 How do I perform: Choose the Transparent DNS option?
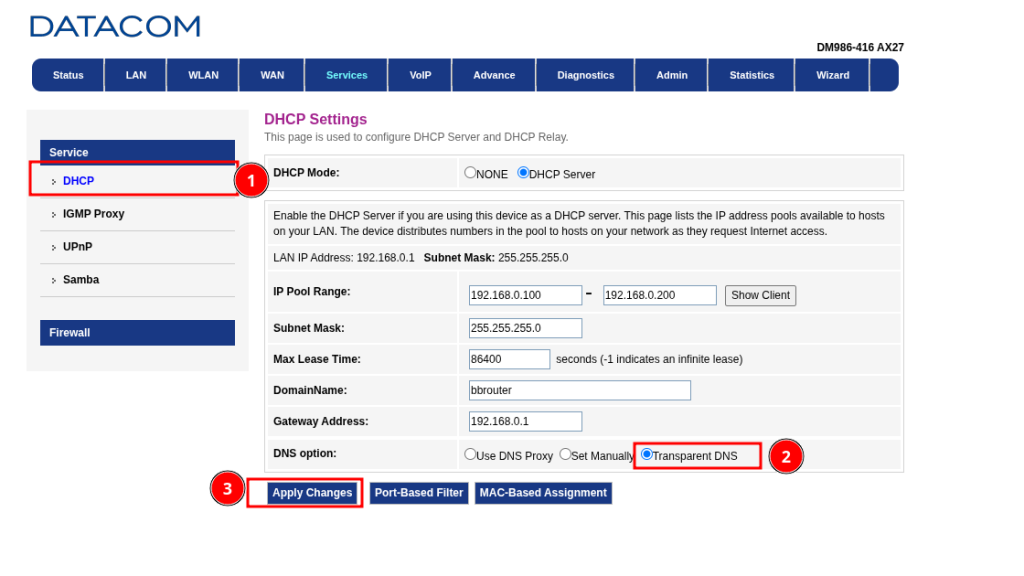(x=647, y=454)
